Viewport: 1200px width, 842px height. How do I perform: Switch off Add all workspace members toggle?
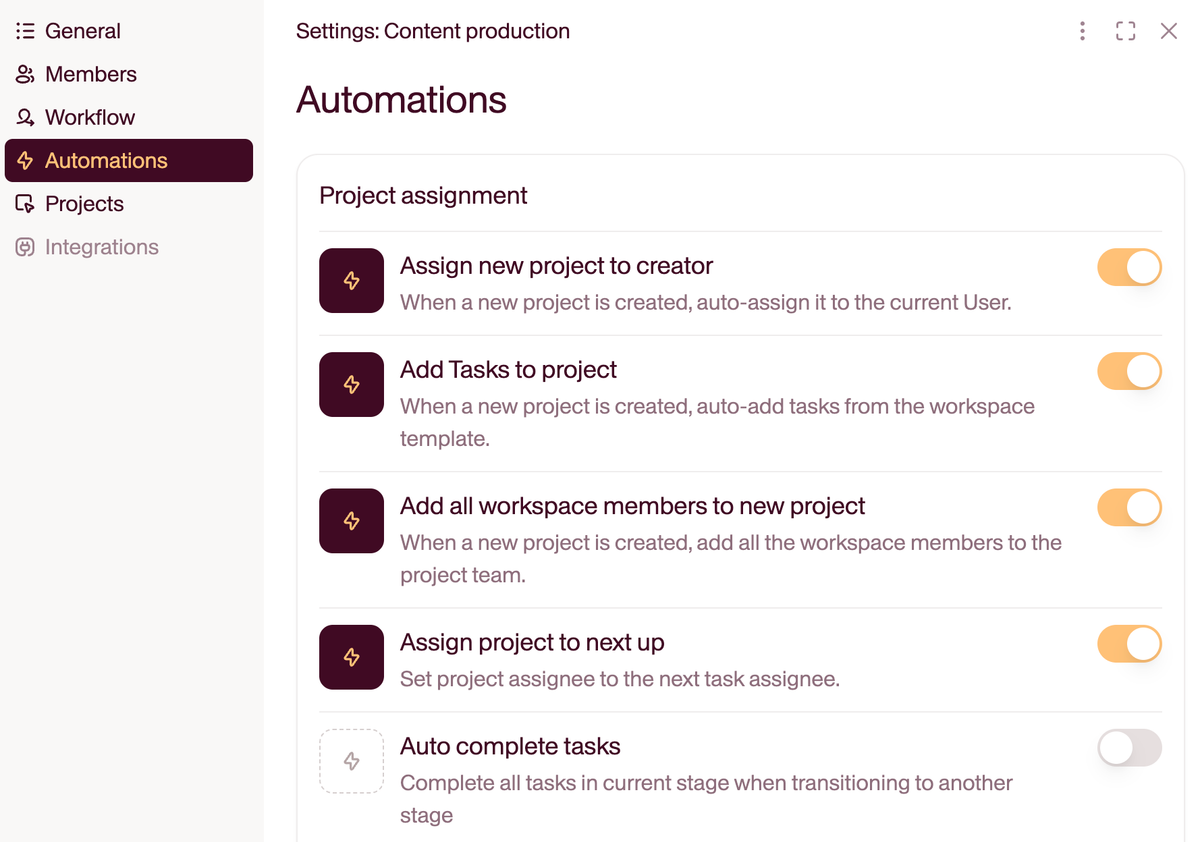pyautogui.click(x=1129, y=508)
